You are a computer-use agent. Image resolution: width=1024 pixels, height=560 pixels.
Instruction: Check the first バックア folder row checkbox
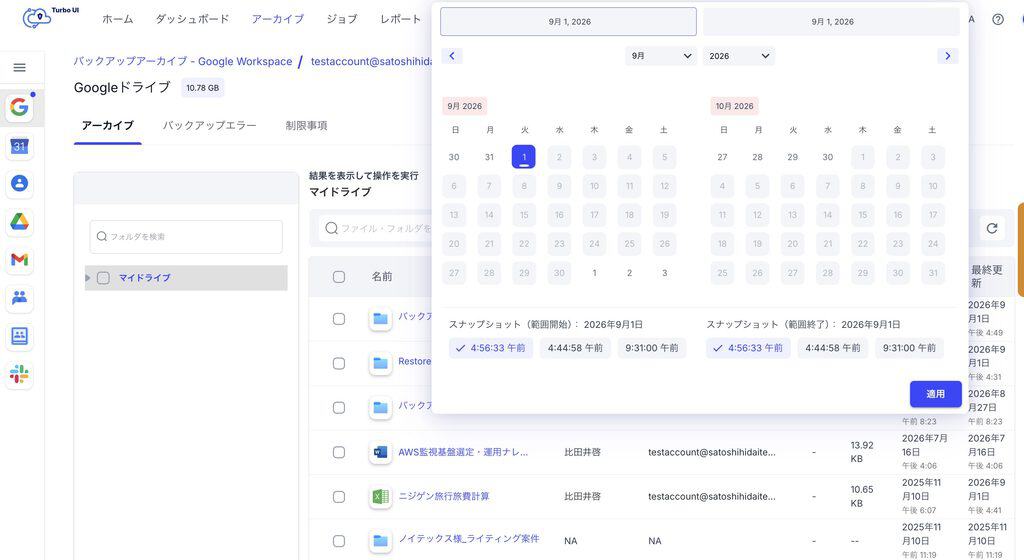click(x=339, y=319)
